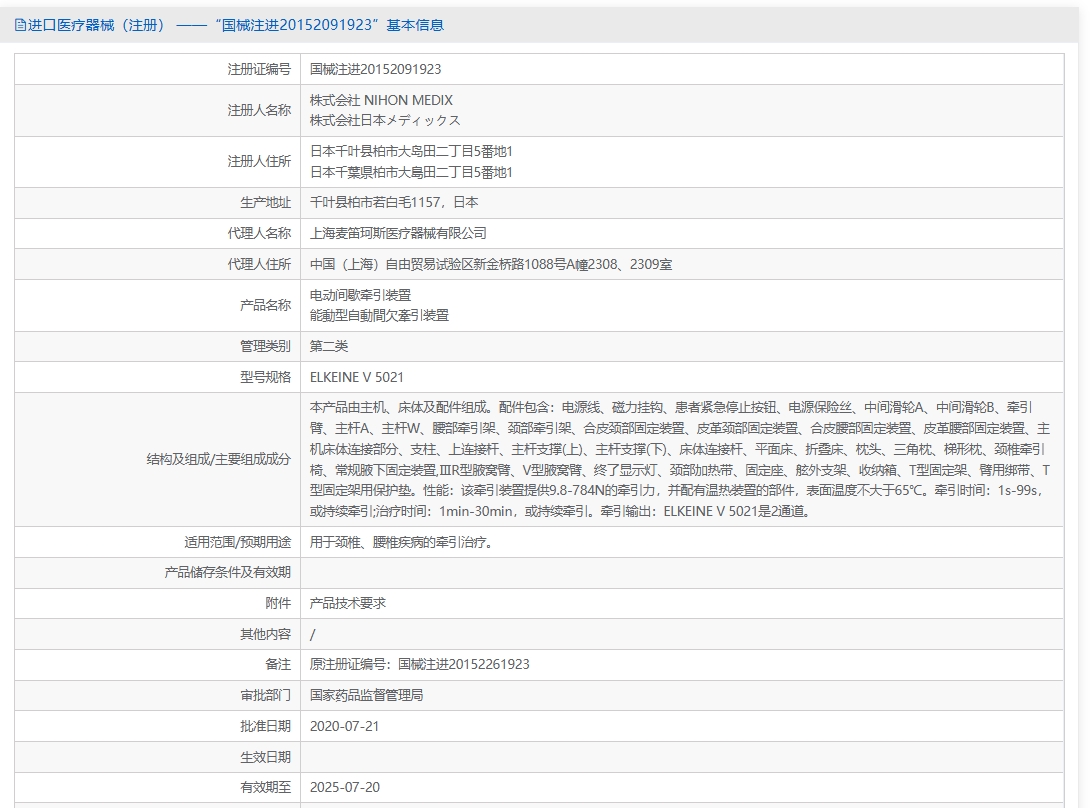1091x808 pixels.
Task: Select registrant name '株式会社 NIHON MEDIX'
Action: [381, 100]
